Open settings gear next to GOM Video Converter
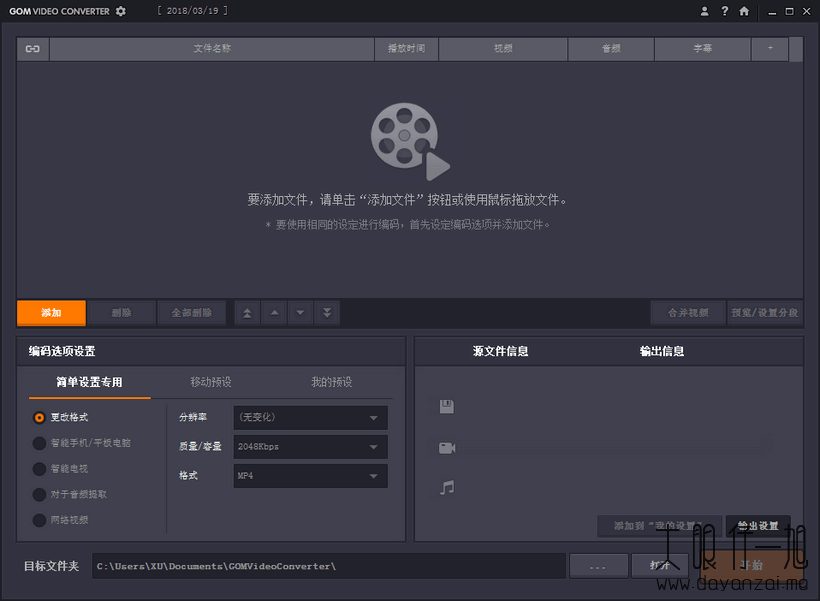The width and height of the screenshot is (820, 601). point(121,11)
